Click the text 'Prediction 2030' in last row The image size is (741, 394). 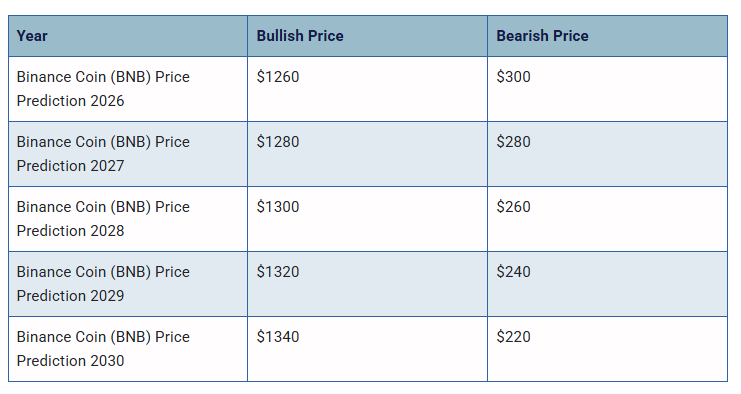tap(70, 360)
